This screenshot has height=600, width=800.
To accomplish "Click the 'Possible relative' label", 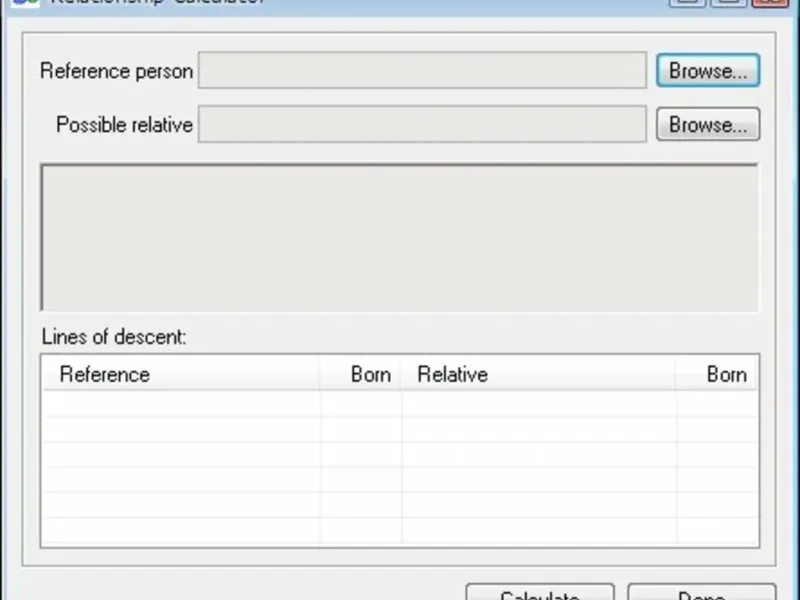I will [124, 124].
